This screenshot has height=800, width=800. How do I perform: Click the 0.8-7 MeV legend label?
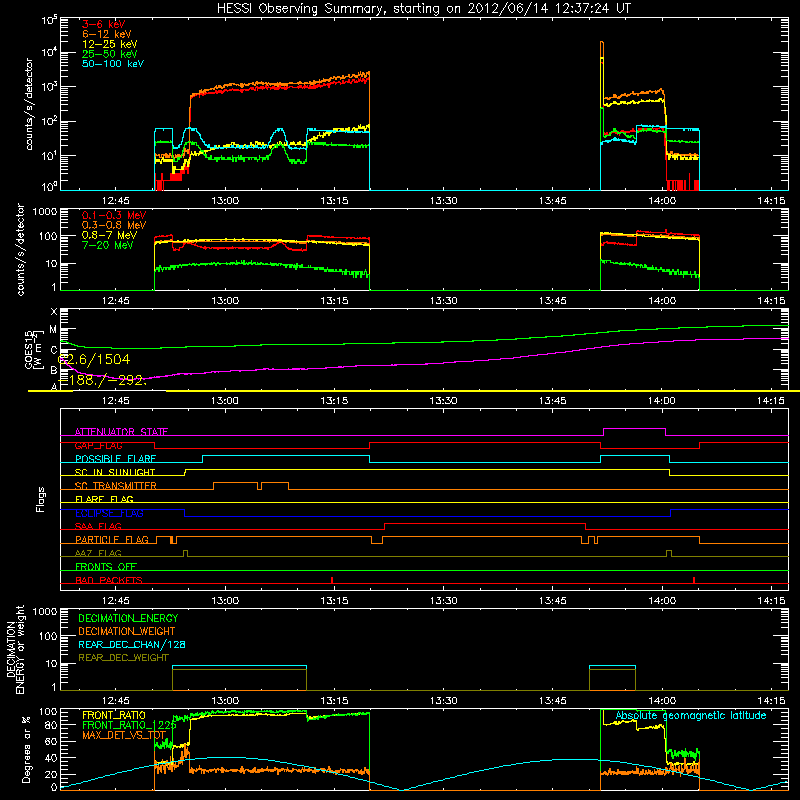tap(109, 235)
